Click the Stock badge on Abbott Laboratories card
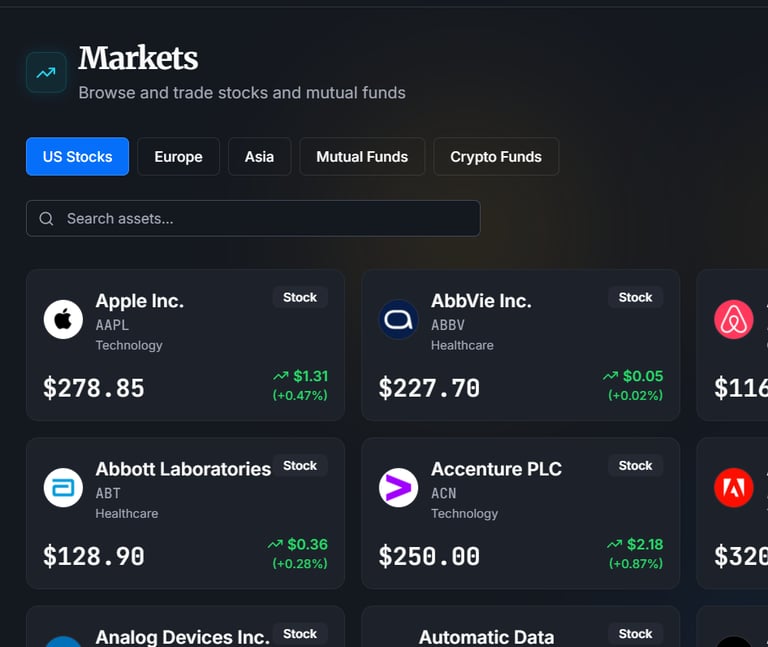This screenshot has height=647, width=768. click(300, 465)
